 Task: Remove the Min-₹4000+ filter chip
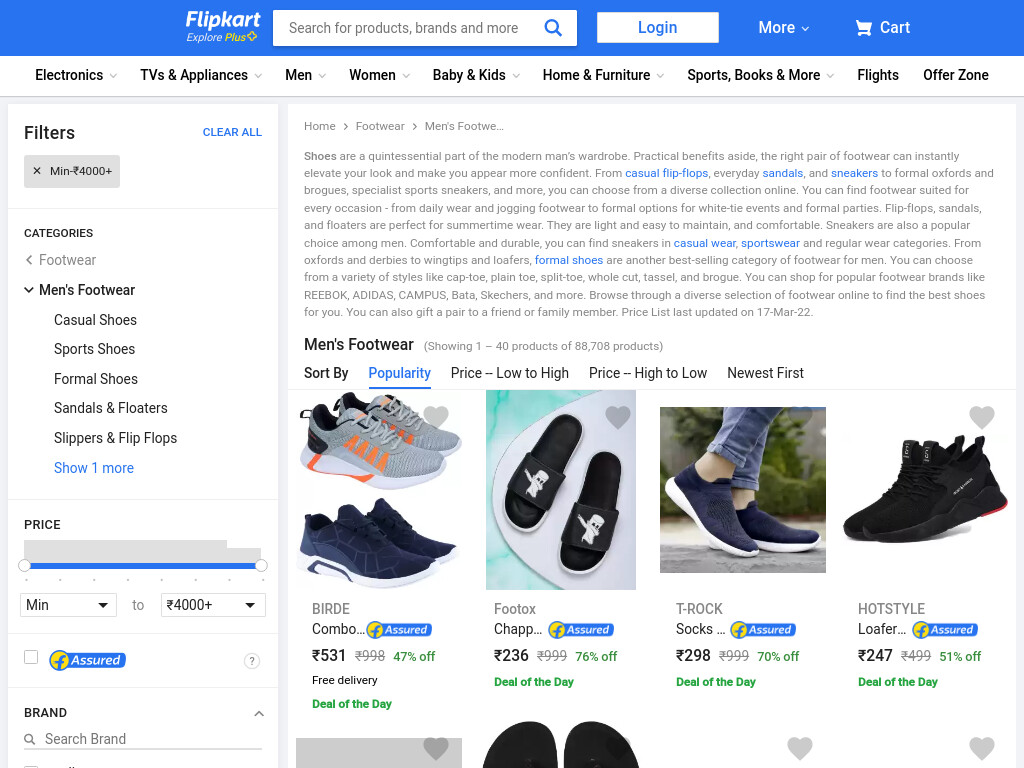37,171
